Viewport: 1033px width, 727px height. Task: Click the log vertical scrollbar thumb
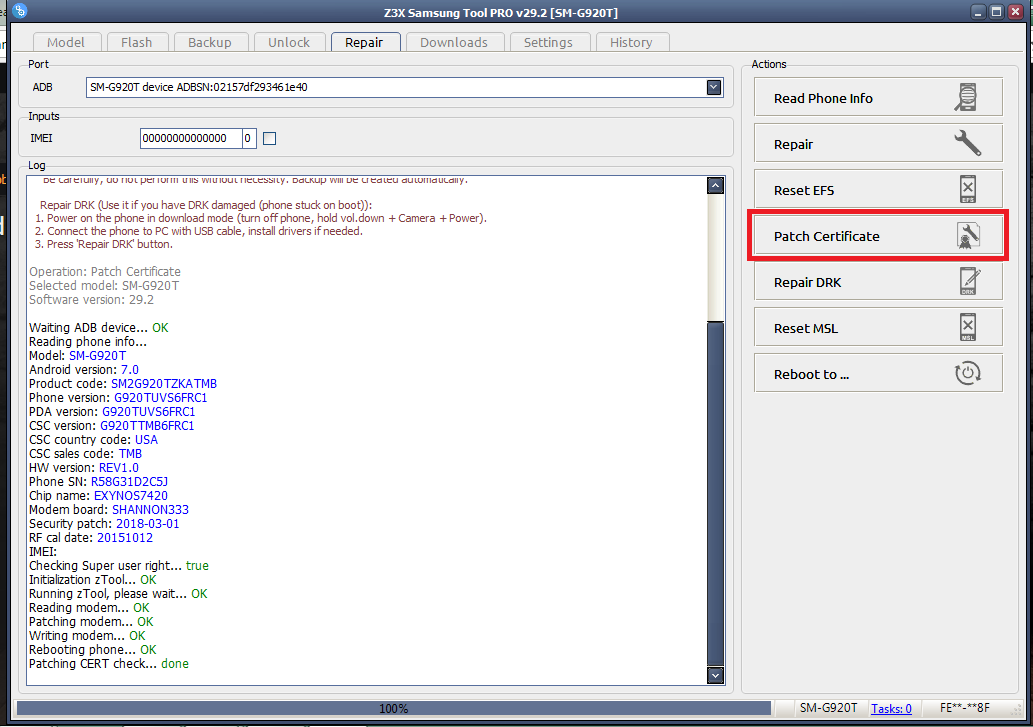(x=715, y=493)
